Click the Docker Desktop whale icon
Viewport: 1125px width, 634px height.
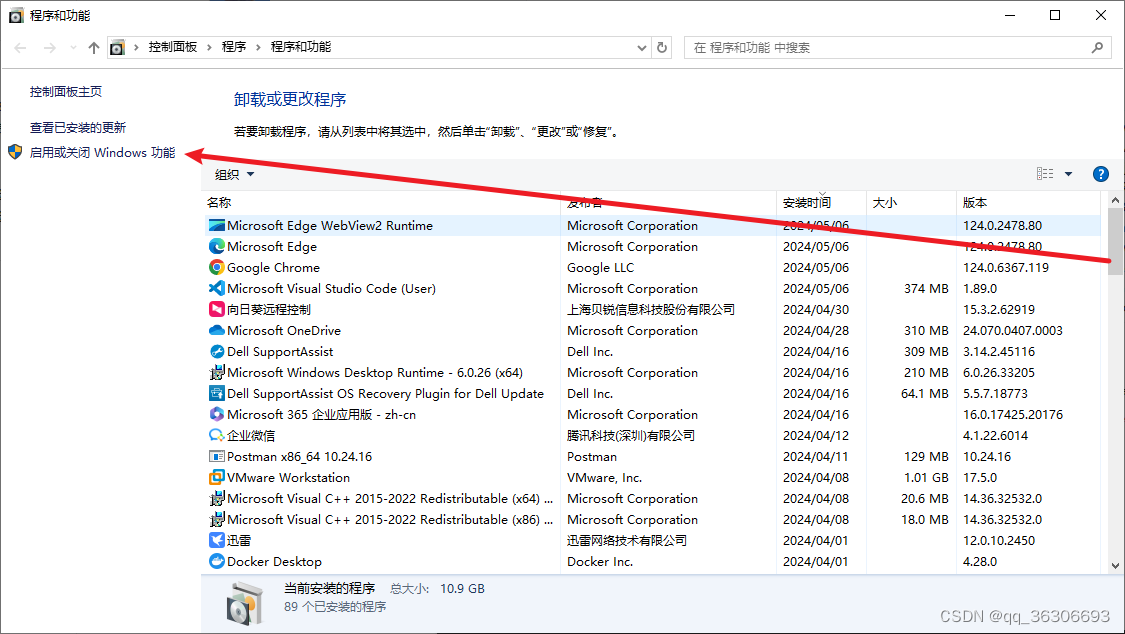[x=217, y=561]
